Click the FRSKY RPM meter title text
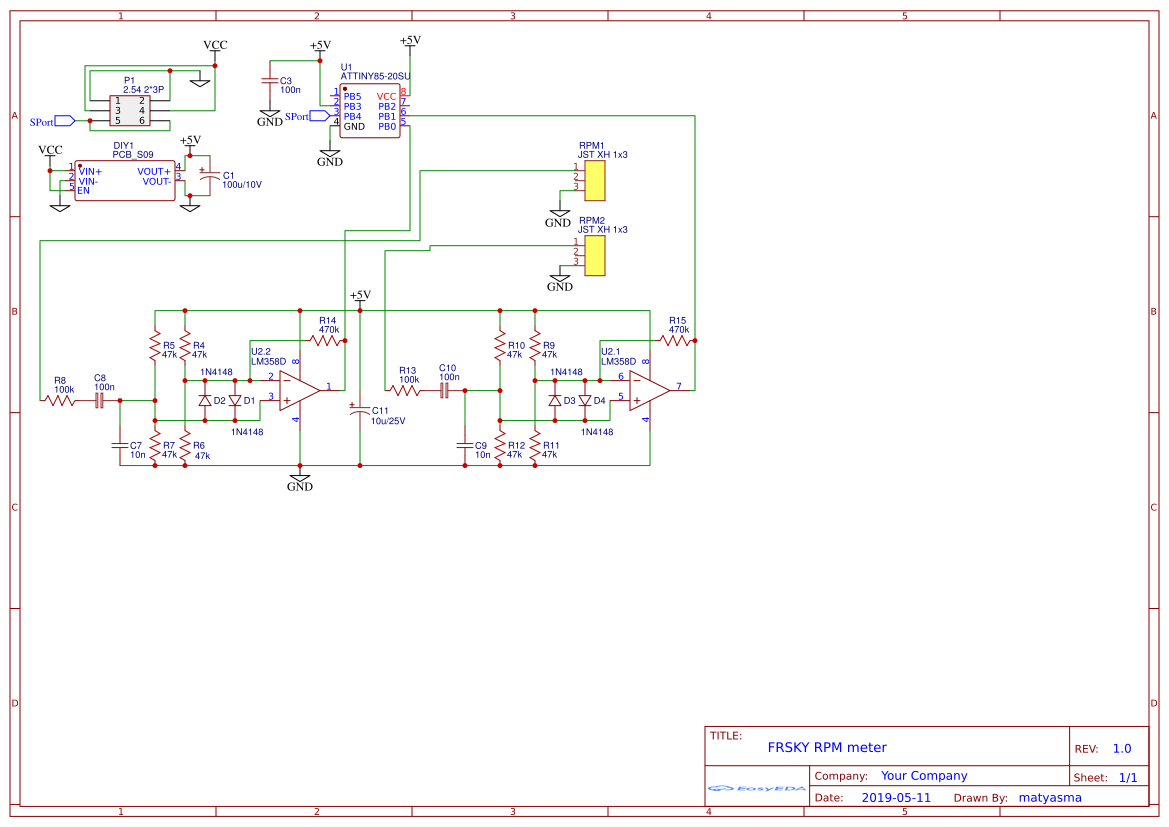 click(828, 747)
